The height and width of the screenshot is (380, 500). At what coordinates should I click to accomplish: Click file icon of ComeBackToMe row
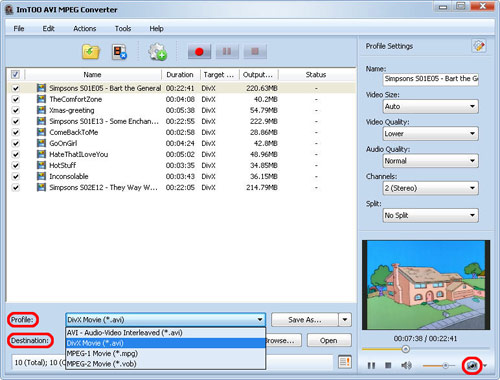click(x=41, y=132)
